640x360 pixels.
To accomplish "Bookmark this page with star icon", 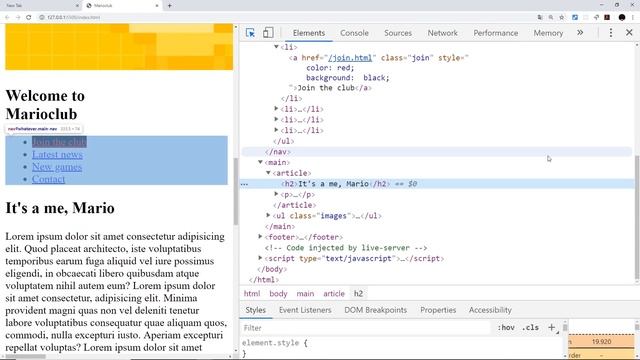I will click(562, 17).
